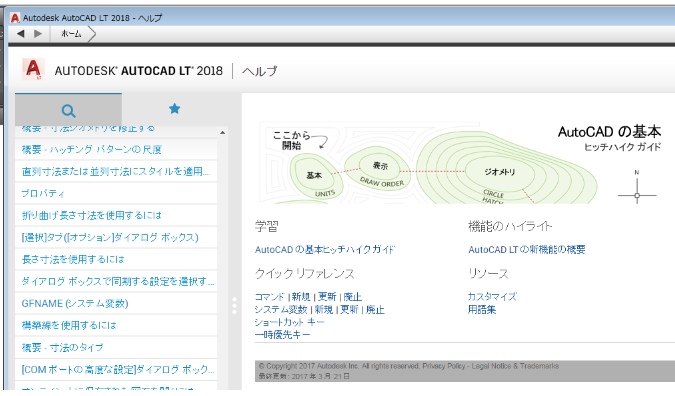Viewport: 675px width, 396px height.
Task: Click the panel splitter dots handle
Action: [234, 305]
